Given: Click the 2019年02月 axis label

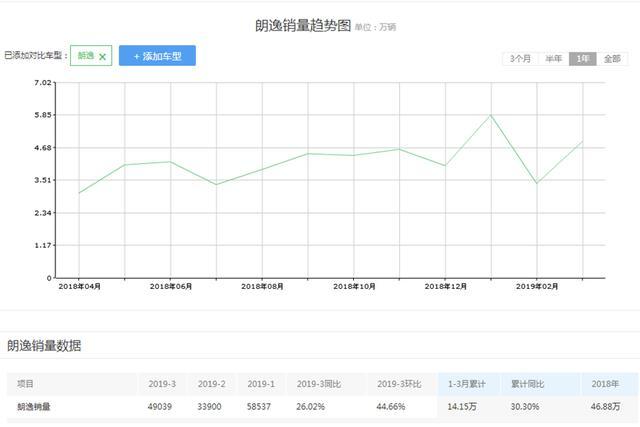Looking at the screenshot, I should (537, 287).
